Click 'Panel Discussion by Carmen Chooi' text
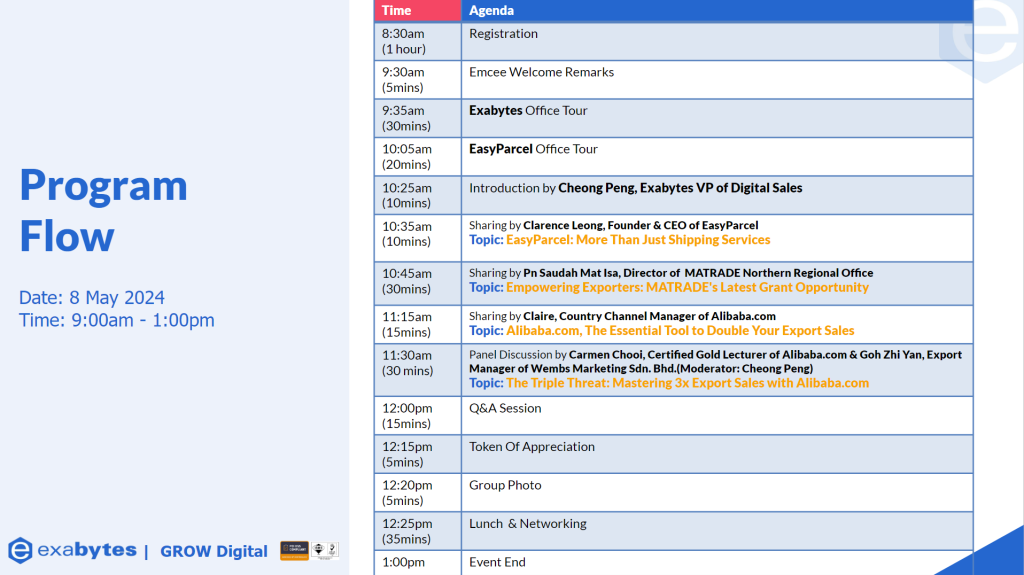The width and height of the screenshot is (1024, 575). click(x=715, y=361)
